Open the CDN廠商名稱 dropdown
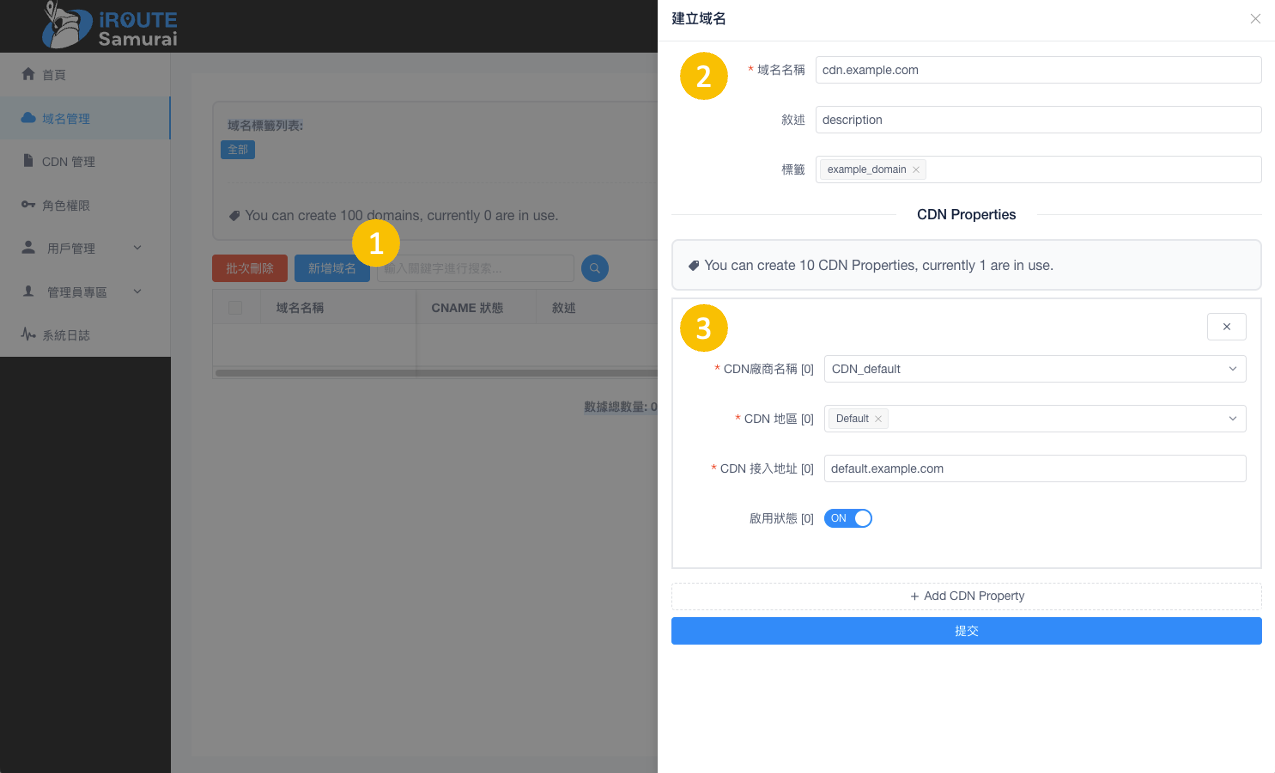 (1034, 369)
